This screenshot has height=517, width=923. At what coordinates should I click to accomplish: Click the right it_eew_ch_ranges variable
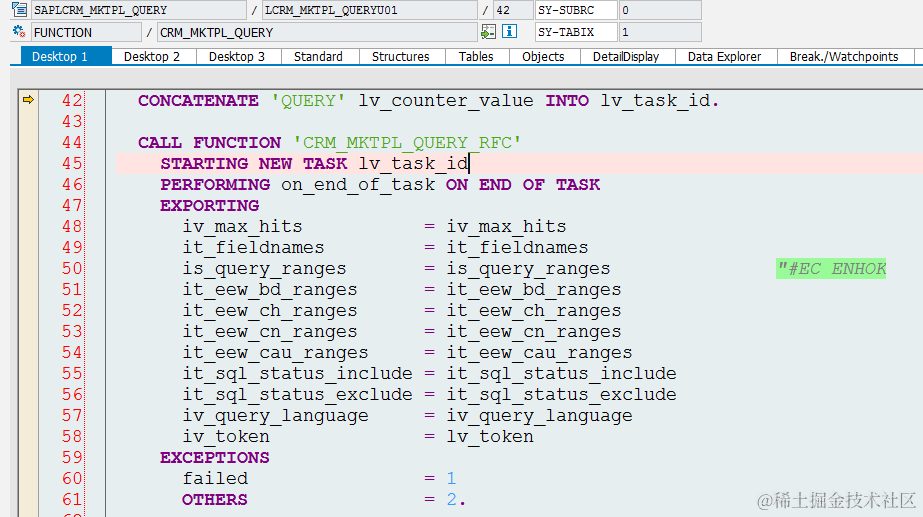click(533, 311)
